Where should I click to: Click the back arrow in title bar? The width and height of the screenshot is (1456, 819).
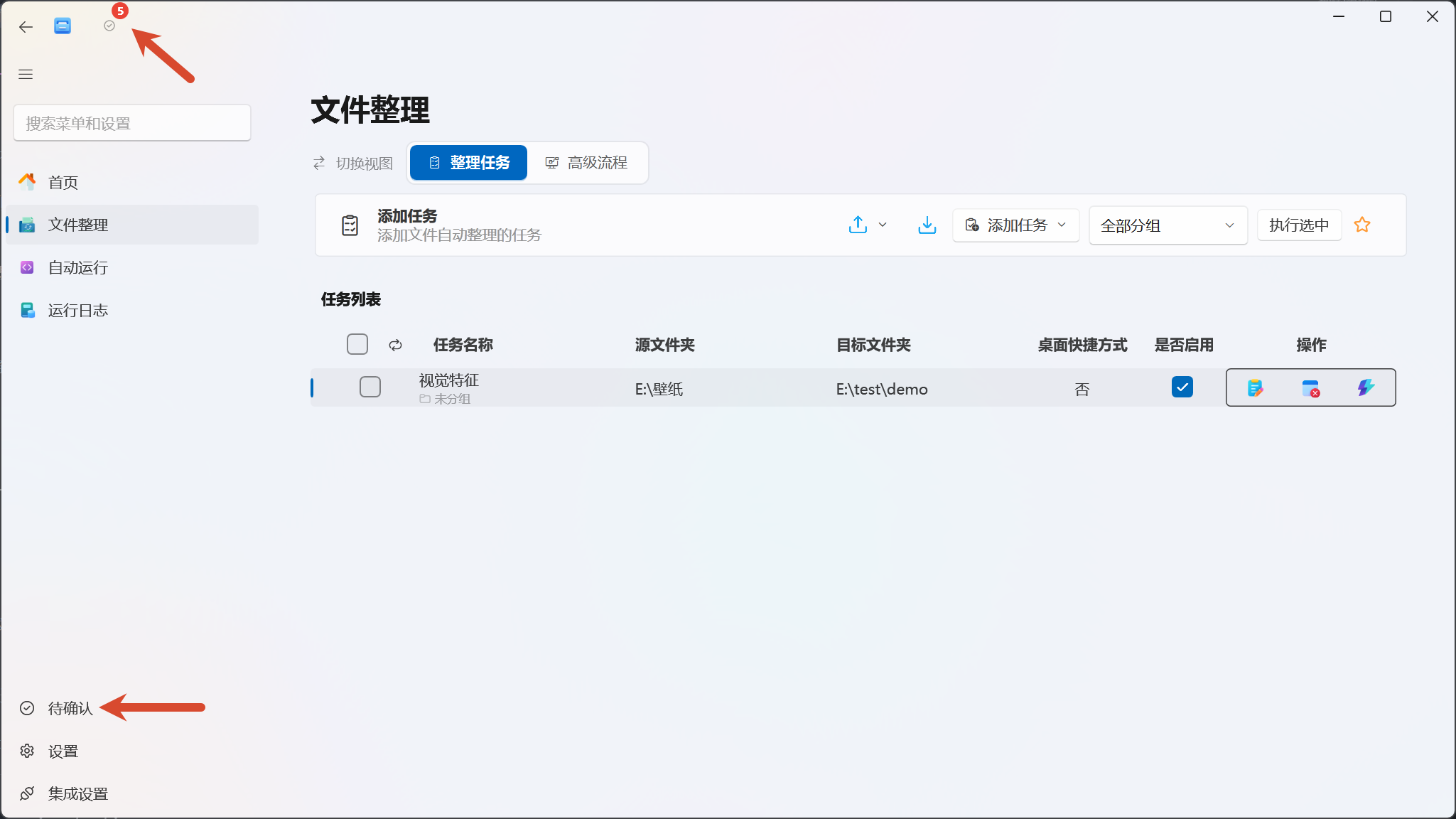point(26,27)
